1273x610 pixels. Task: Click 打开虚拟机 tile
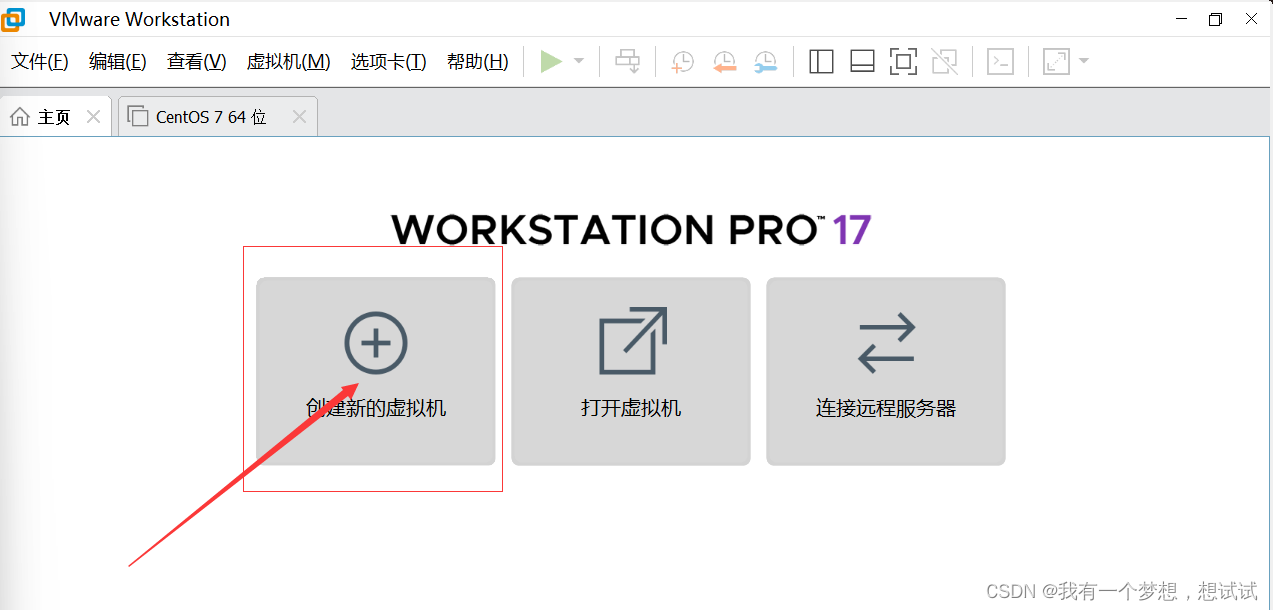click(631, 371)
